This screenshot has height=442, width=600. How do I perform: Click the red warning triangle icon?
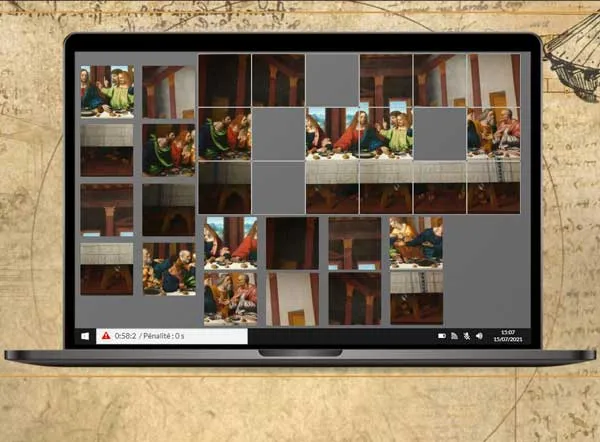coord(104,337)
